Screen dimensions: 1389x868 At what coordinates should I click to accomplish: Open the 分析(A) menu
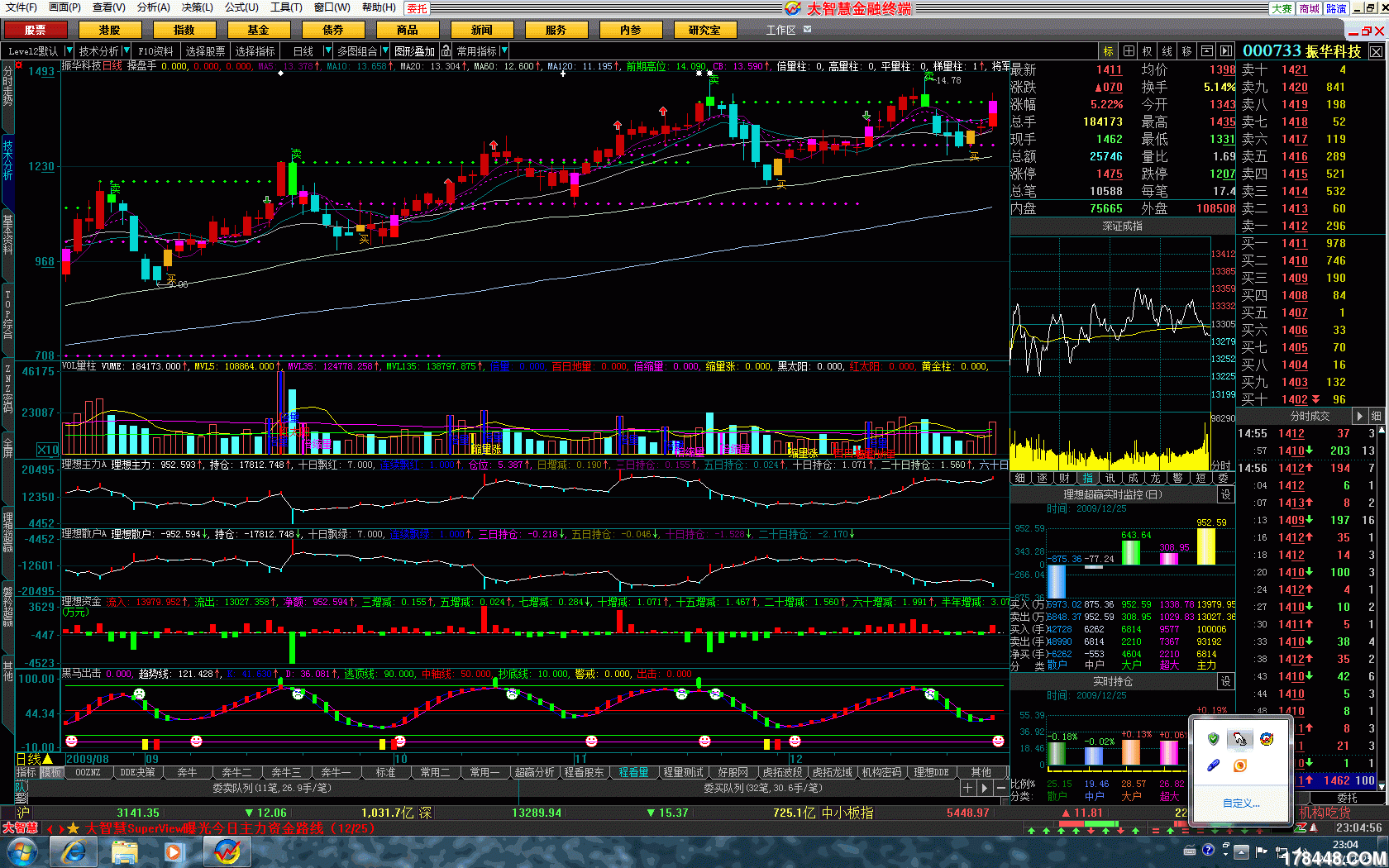153,7
